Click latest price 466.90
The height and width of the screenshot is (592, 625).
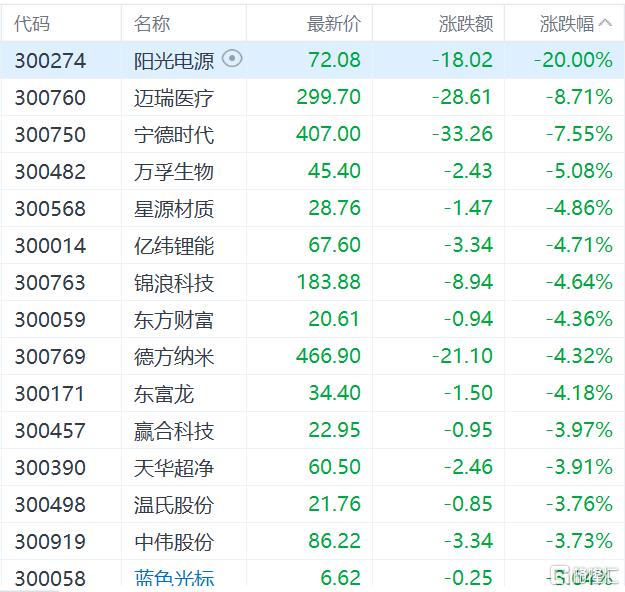328,355
